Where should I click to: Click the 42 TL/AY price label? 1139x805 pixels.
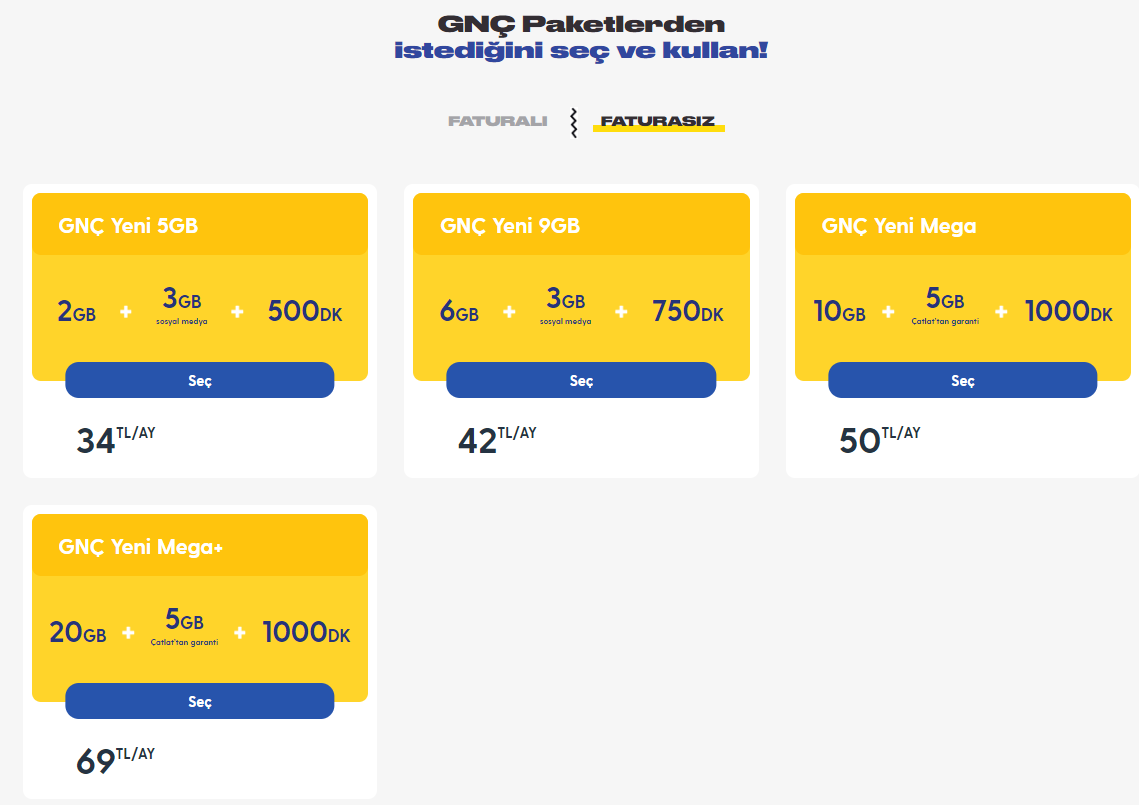point(497,439)
